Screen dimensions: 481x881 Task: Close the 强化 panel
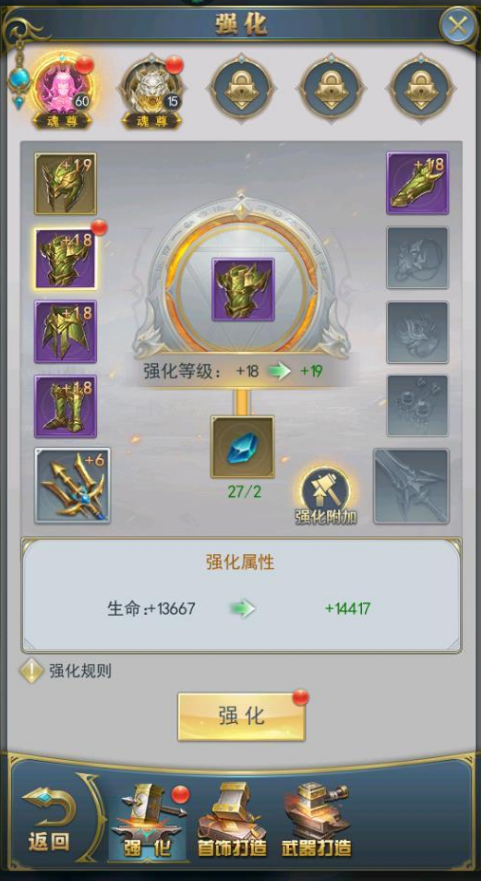click(x=457, y=25)
